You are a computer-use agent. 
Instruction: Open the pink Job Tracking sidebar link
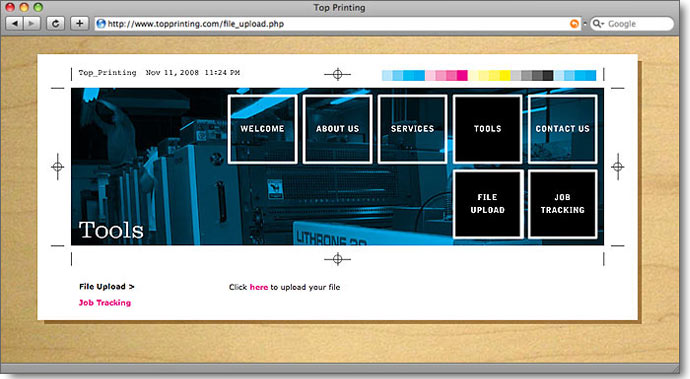105,303
